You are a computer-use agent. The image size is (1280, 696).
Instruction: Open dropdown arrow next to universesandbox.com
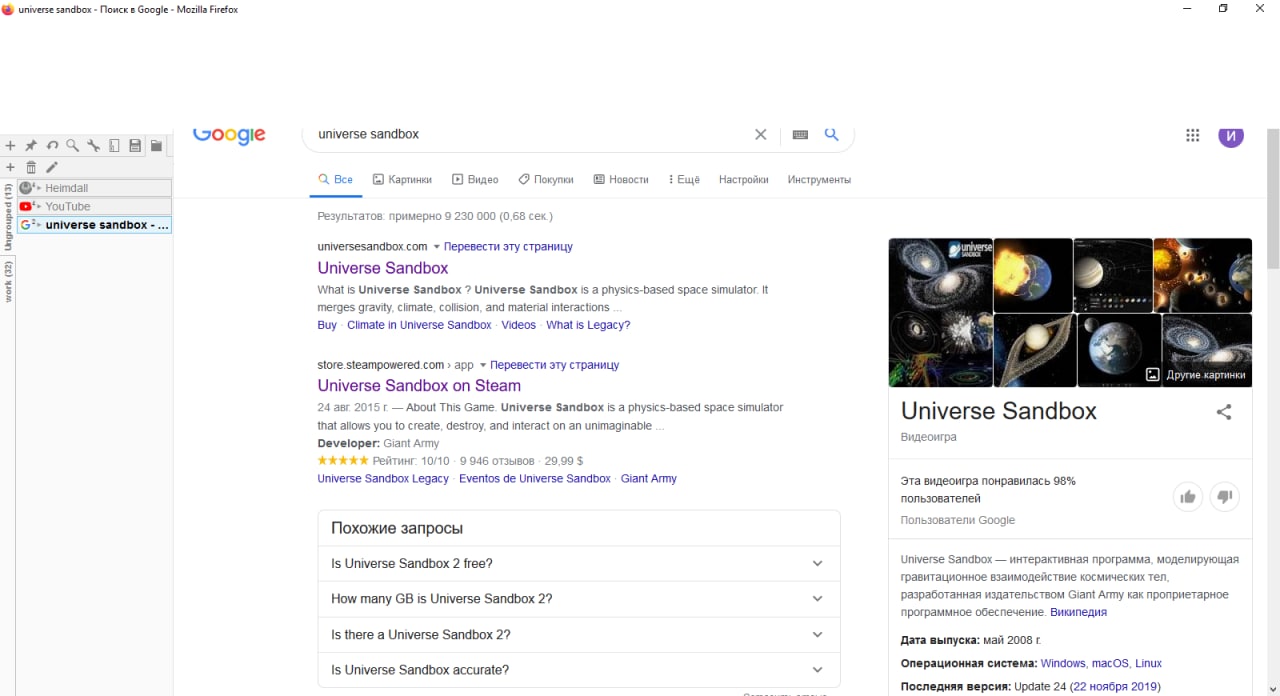pos(436,247)
